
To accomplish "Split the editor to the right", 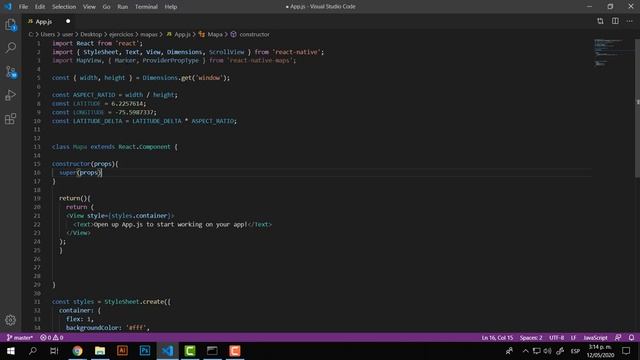I will pos(615,21).
